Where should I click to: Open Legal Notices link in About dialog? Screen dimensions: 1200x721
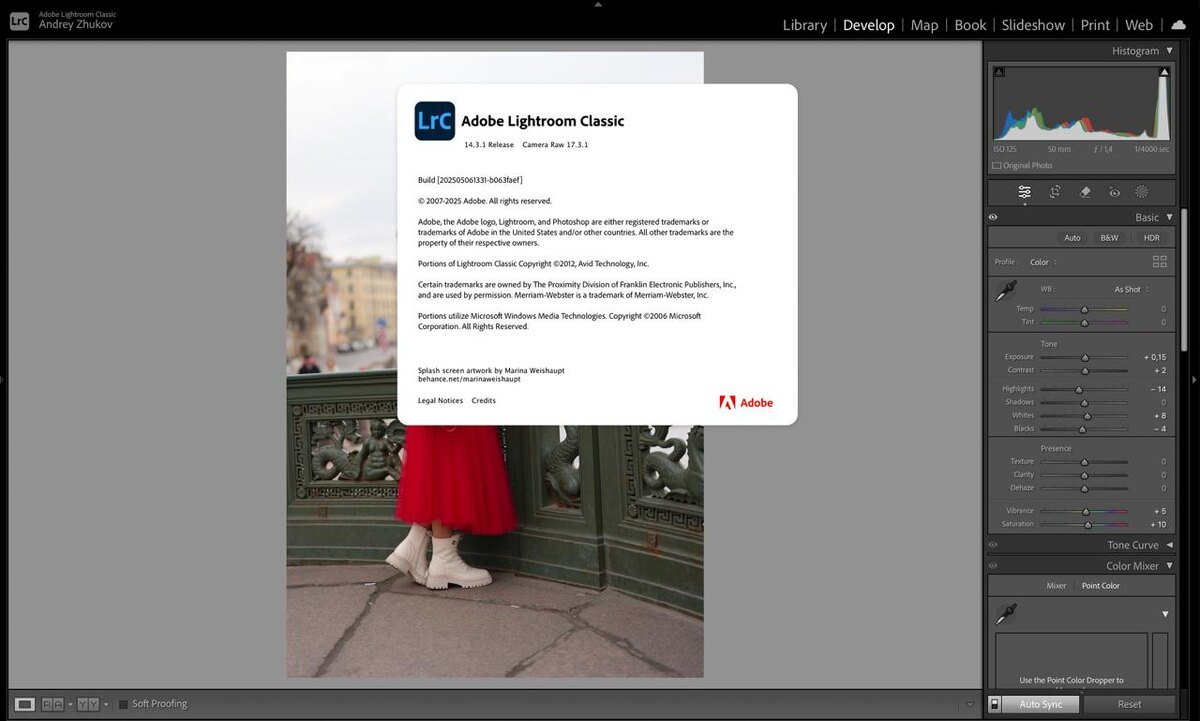440,401
